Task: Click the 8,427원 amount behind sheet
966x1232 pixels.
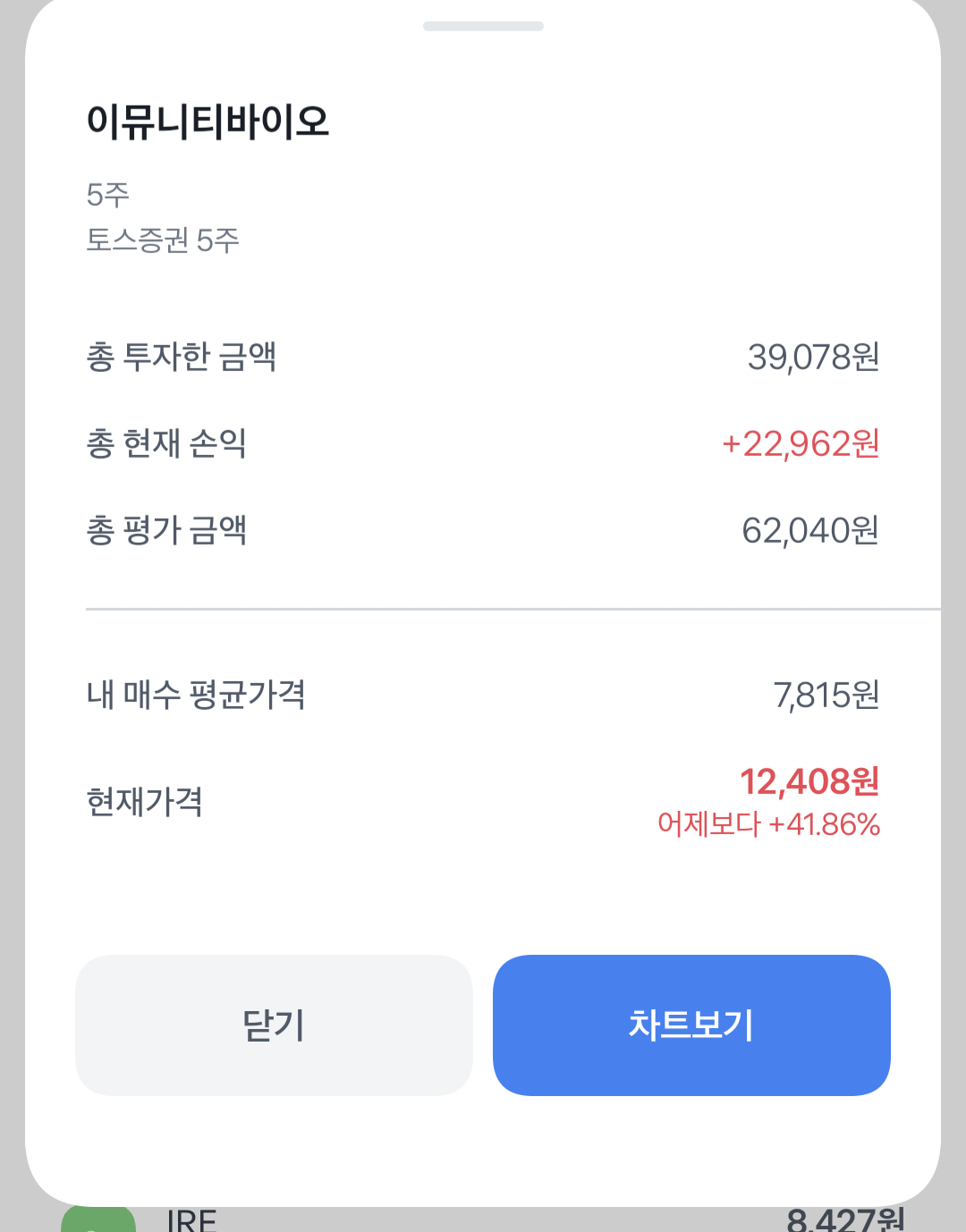Action: (x=845, y=1219)
